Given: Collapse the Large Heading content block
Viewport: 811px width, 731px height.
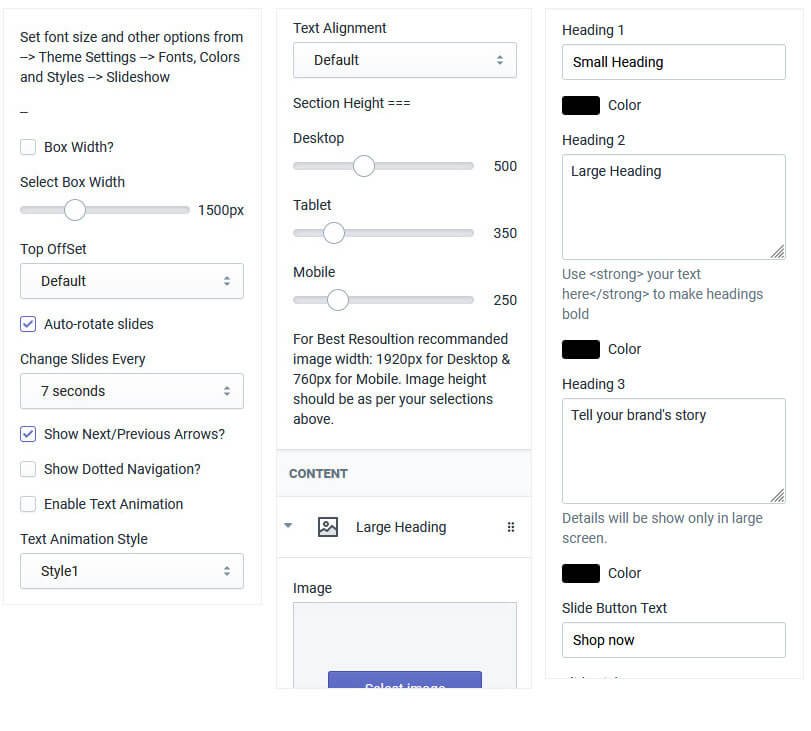Looking at the screenshot, I should [288, 526].
